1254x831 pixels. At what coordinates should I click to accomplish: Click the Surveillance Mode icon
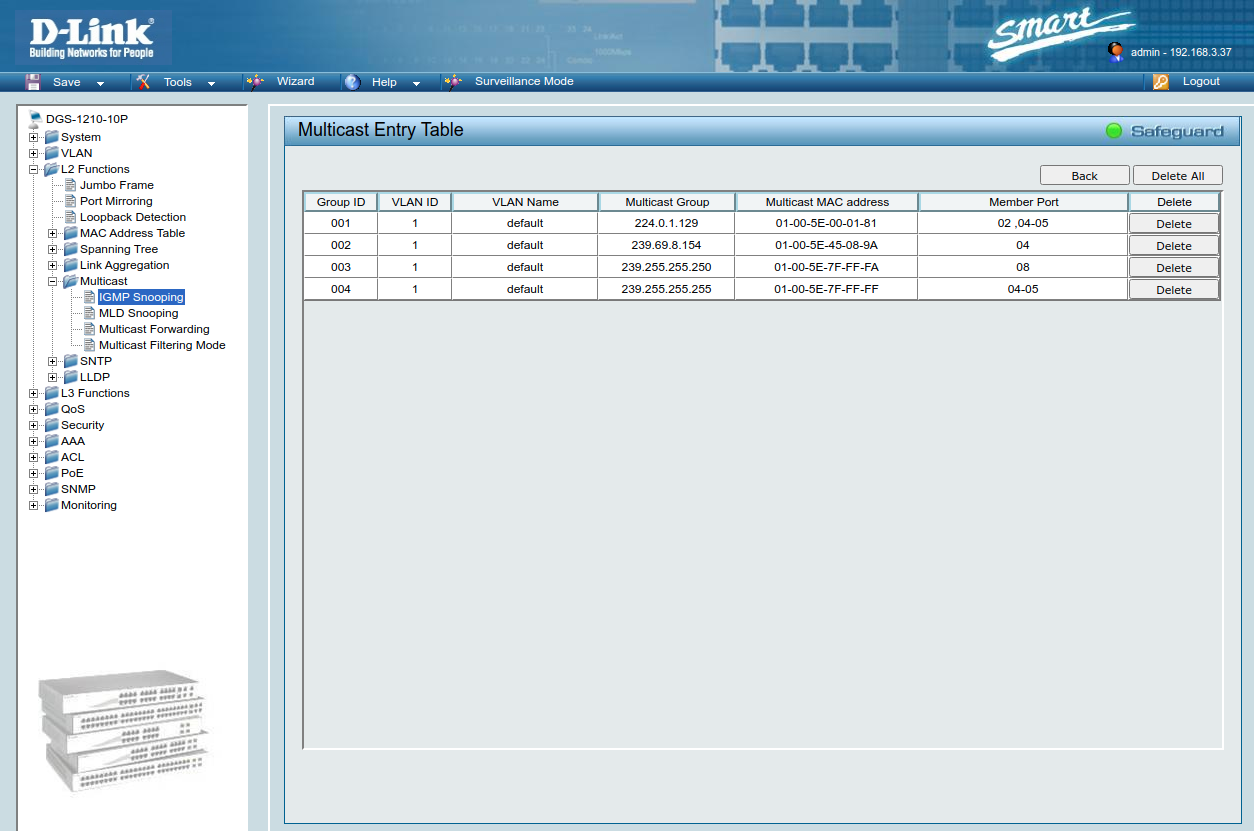(454, 82)
